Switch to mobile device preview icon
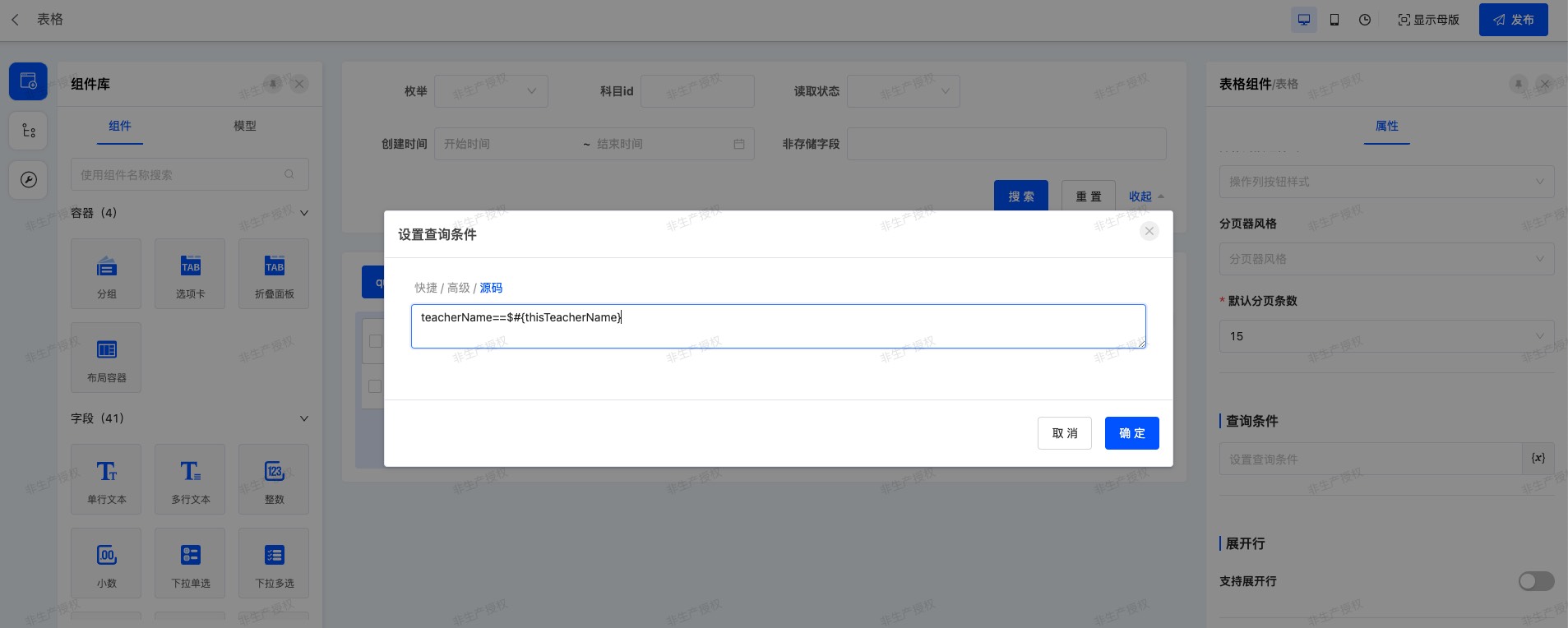The width and height of the screenshot is (1568, 628). 1334,20
